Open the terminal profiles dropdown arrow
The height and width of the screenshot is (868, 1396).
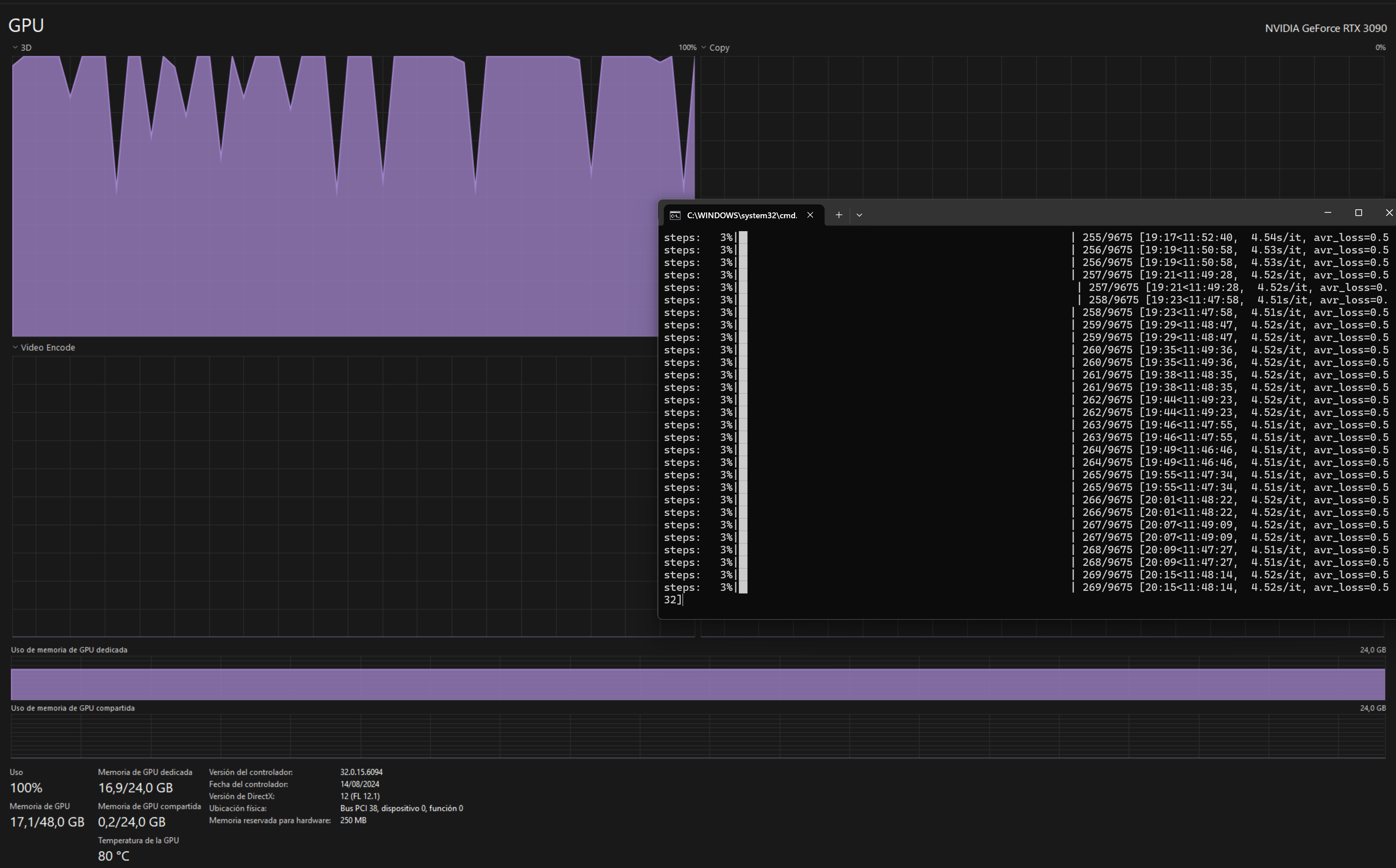click(859, 215)
